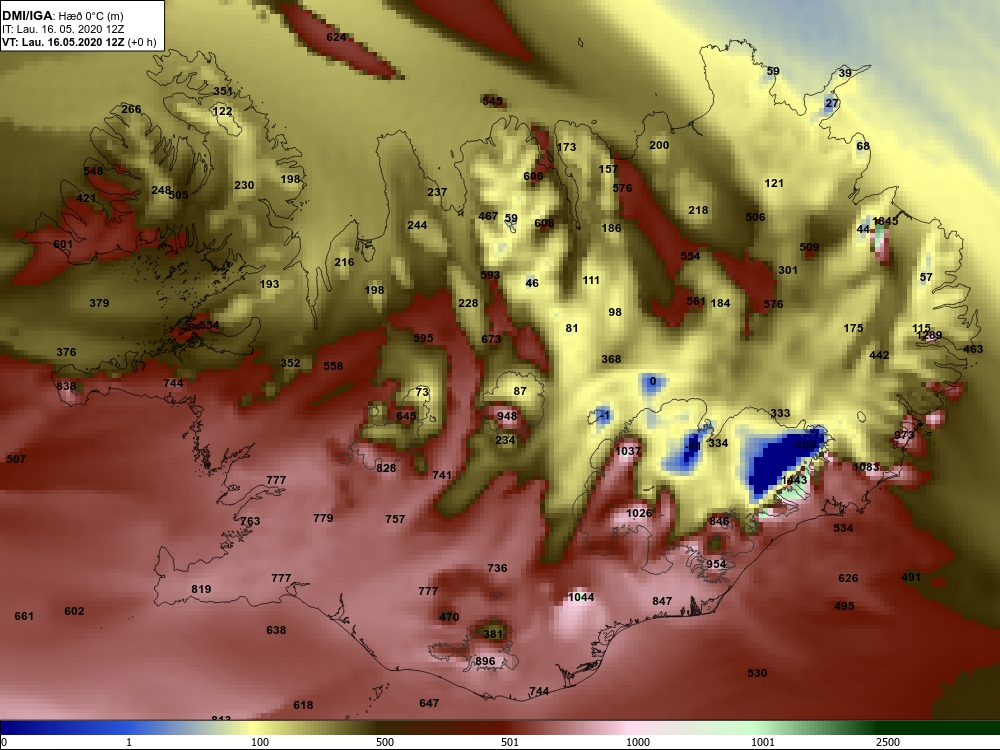
Task: Click the map value '68'
Action: click(863, 147)
